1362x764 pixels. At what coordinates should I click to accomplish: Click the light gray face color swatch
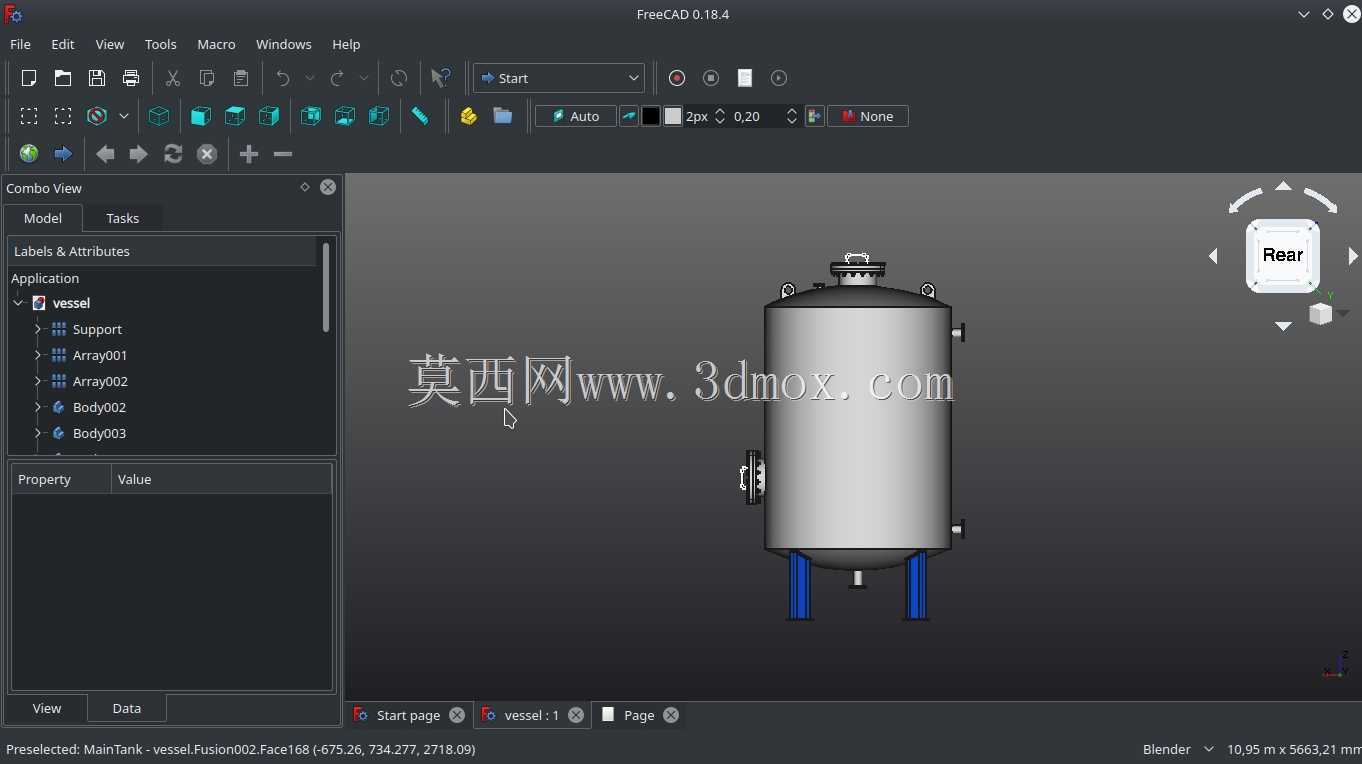point(673,116)
